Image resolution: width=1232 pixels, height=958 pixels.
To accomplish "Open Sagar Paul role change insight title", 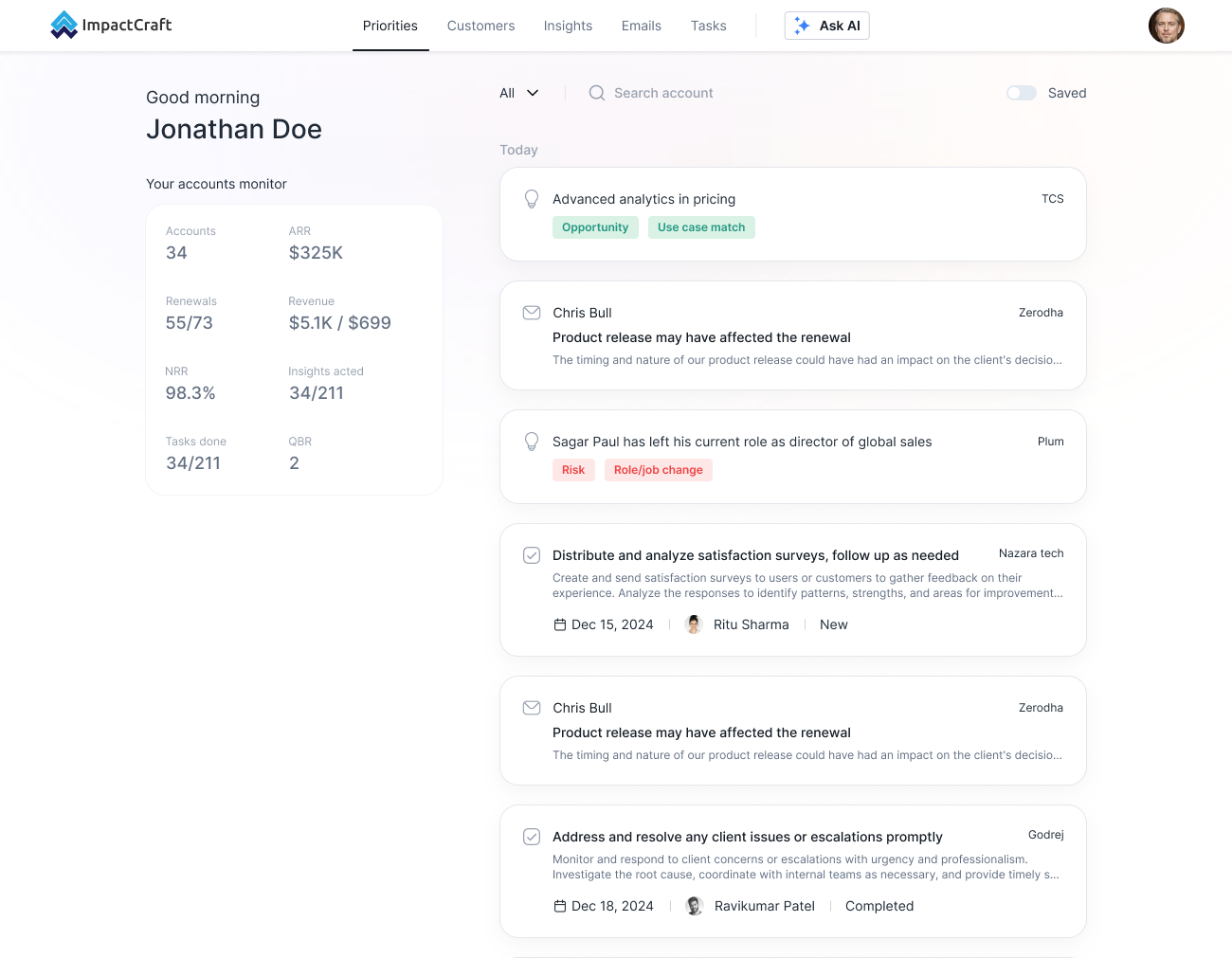I will (742, 442).
